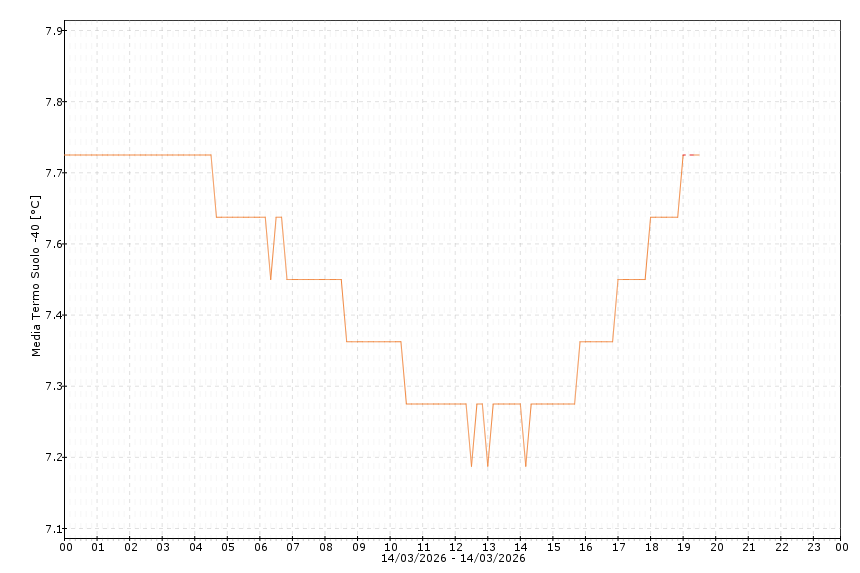Click the line's dip just after hour 14

coord(525,466)
